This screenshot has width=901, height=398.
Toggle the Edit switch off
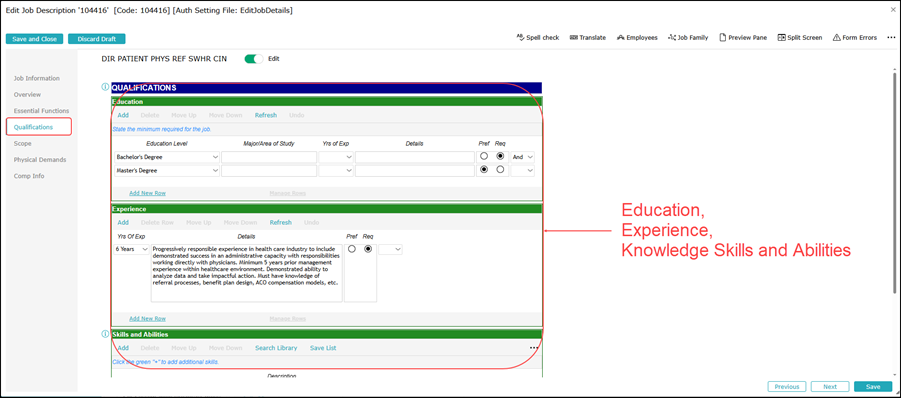coord(253,59)
